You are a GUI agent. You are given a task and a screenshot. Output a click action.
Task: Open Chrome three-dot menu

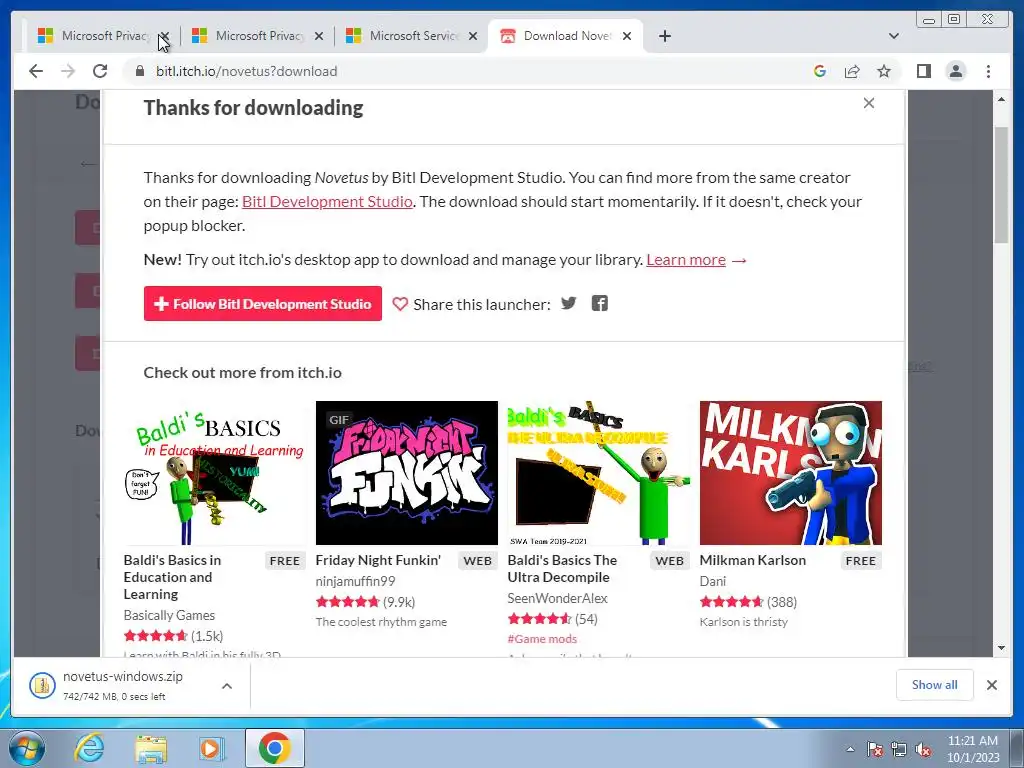(988, 71)
